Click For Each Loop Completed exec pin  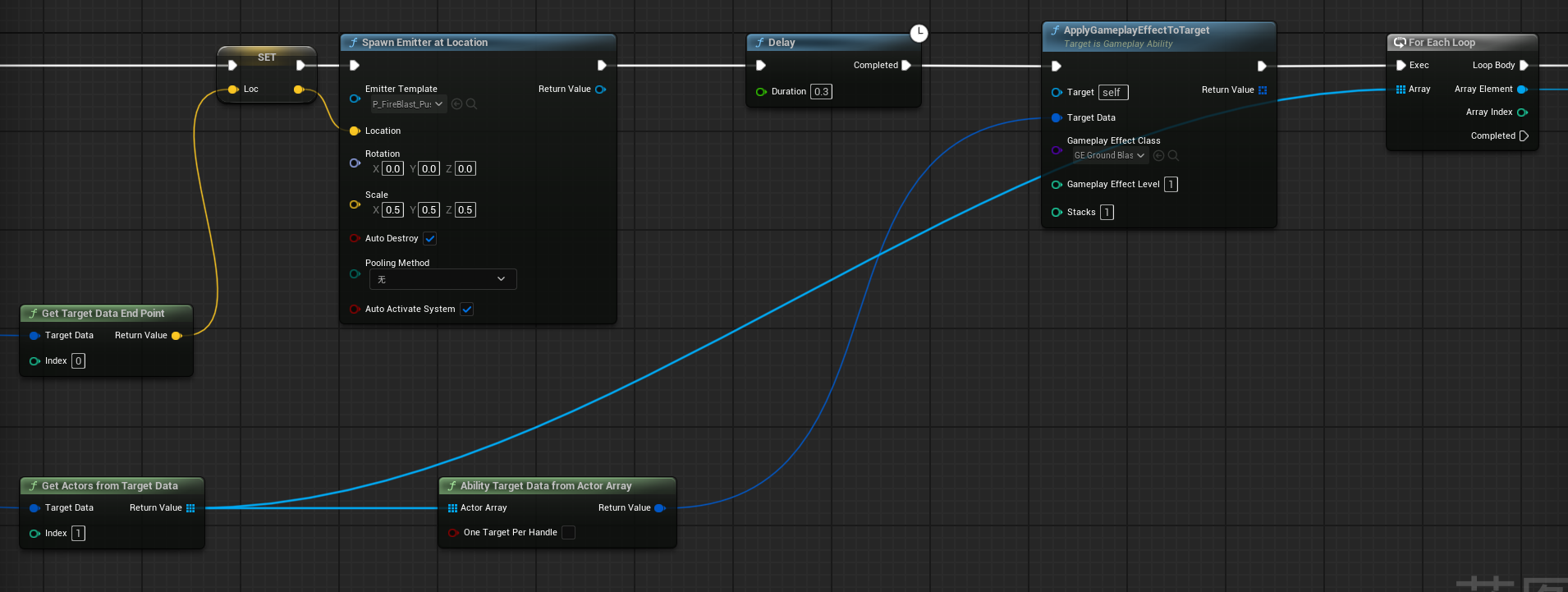pos(1524,135)
